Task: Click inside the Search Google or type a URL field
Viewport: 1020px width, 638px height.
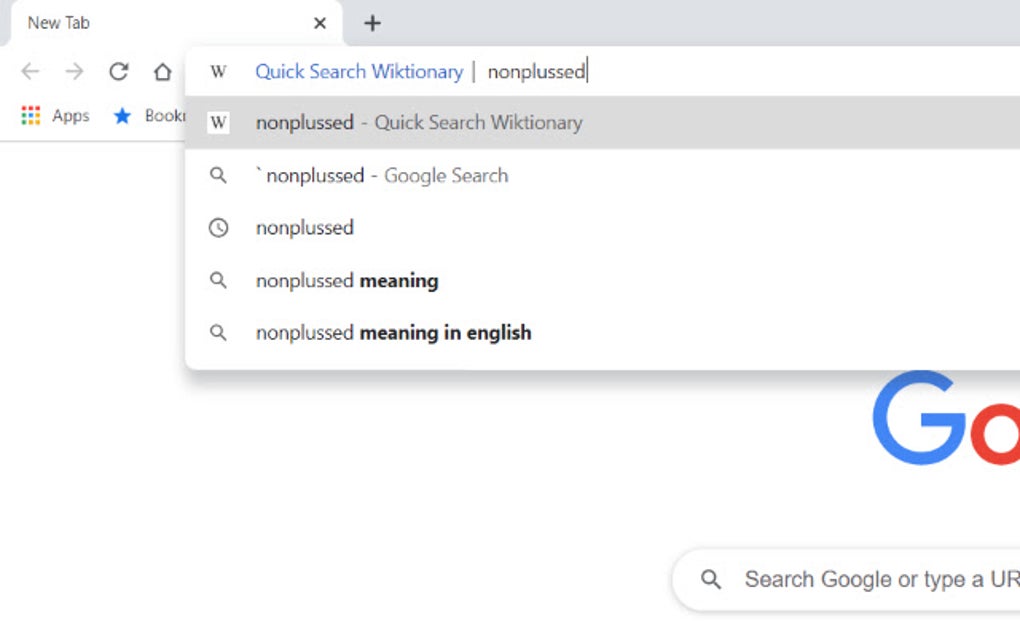Action: (x=880, y=579)
